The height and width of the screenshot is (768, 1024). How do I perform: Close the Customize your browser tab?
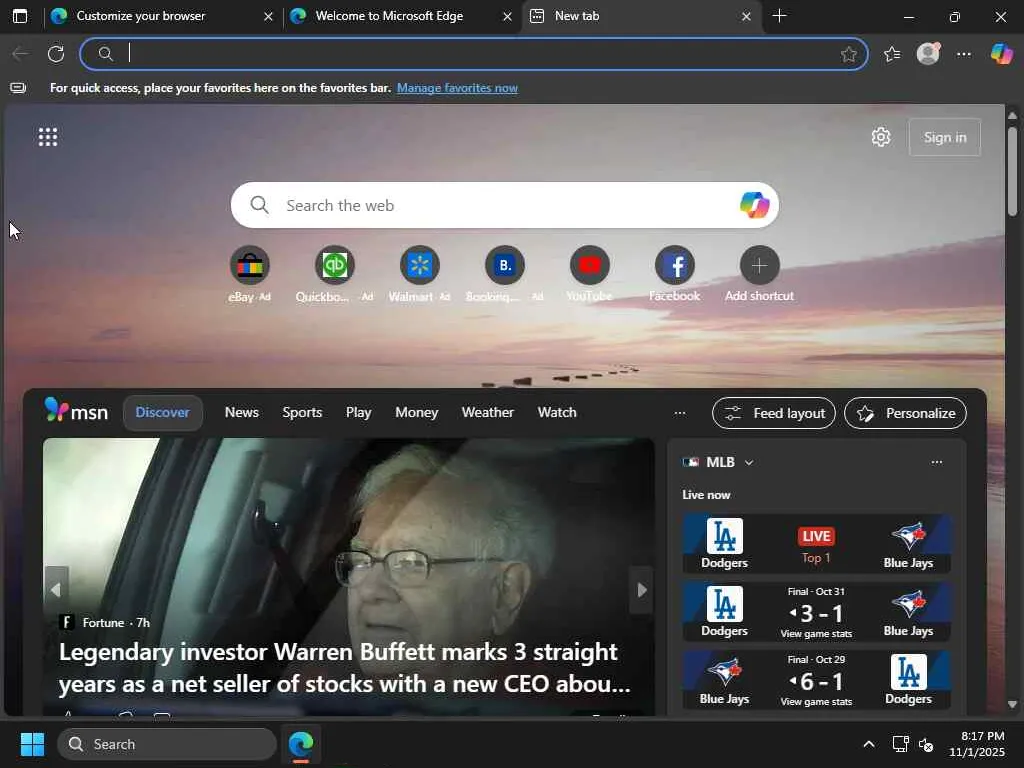pyautogui.click(x=268, y=16)
